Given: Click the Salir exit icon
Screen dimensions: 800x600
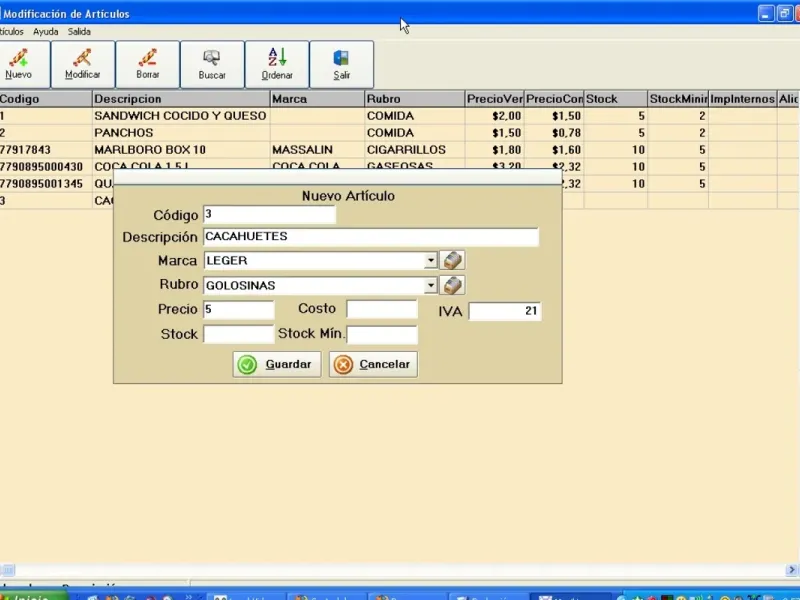Looking at the screenshot, I should [x=341, y=64].
